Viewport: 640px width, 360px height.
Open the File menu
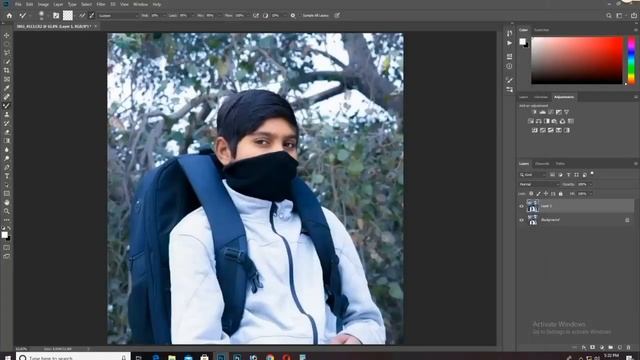18,4
